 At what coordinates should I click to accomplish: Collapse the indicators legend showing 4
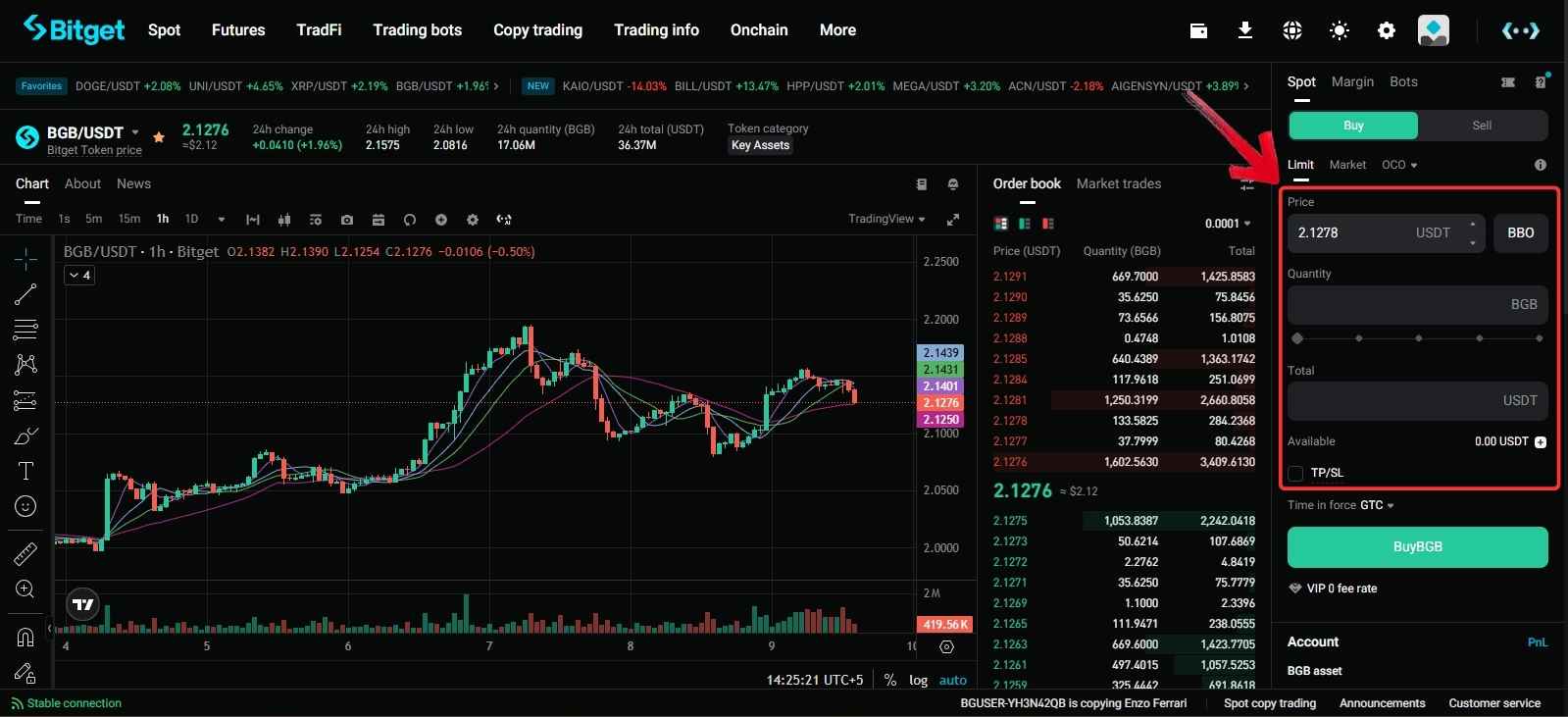[x=78, y=276]
